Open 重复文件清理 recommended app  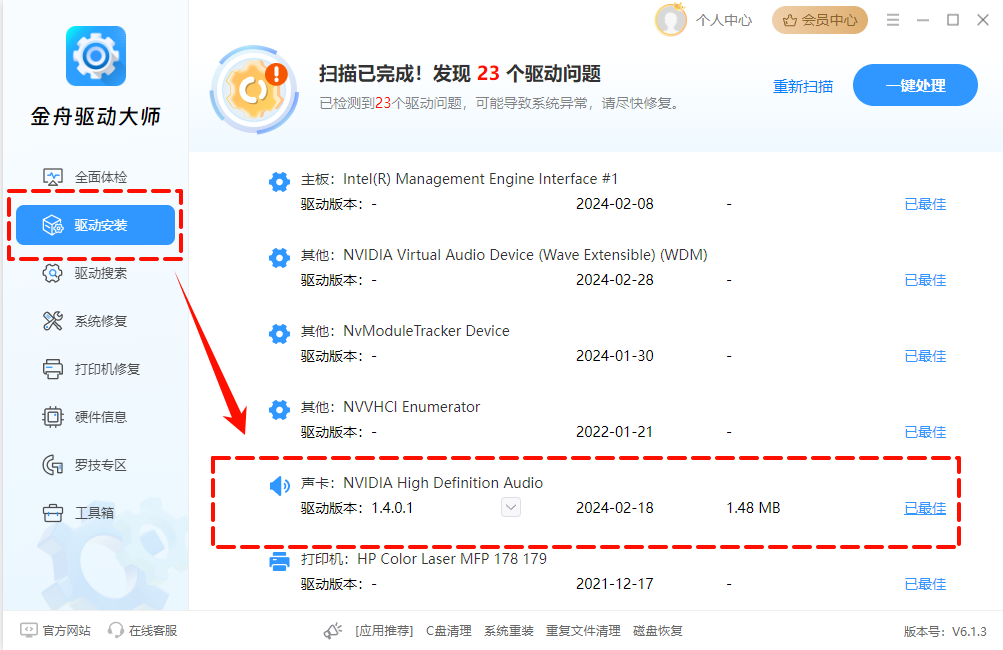tap(583, 631)
